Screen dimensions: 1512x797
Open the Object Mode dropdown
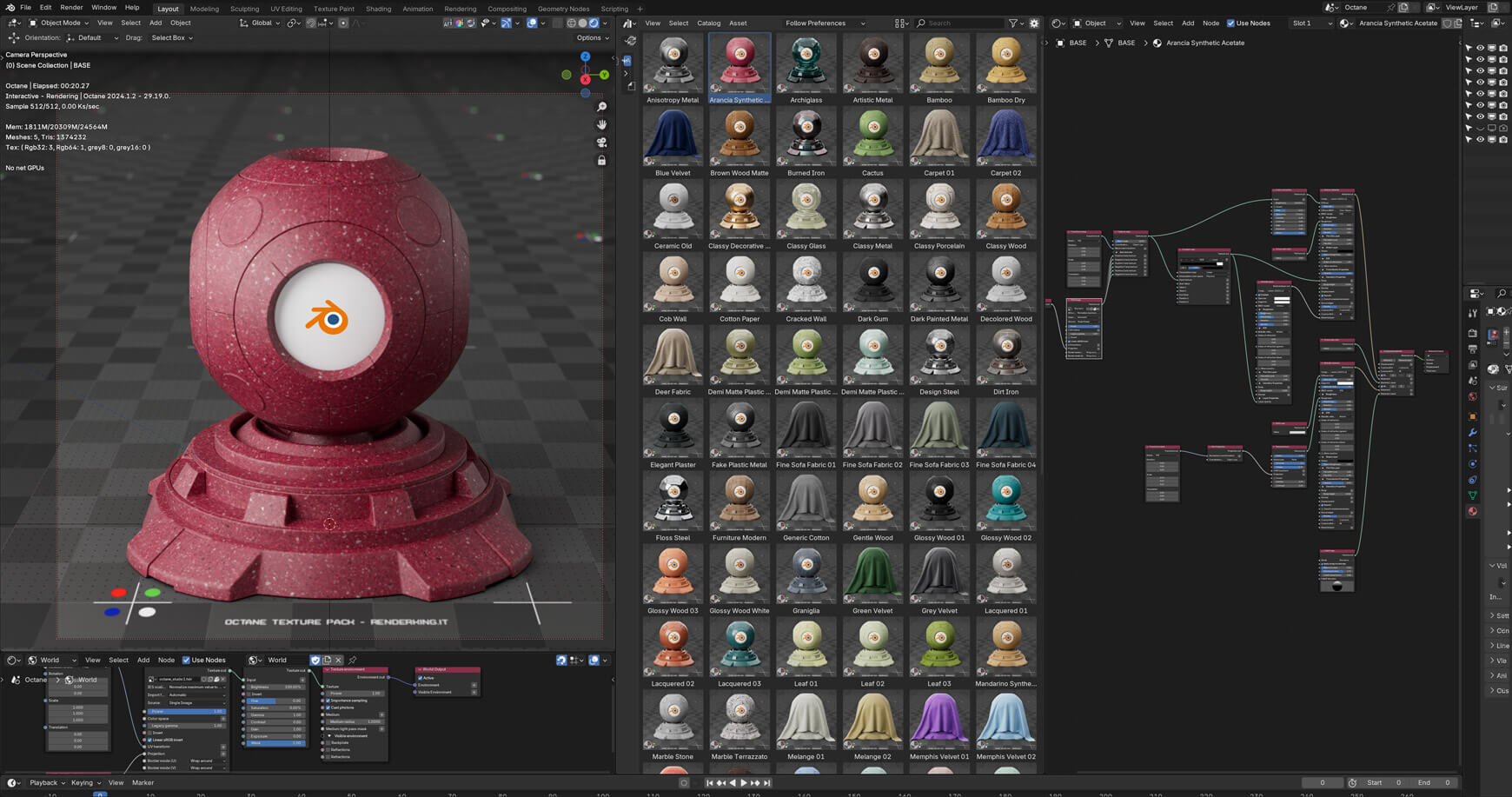(58, 23)
